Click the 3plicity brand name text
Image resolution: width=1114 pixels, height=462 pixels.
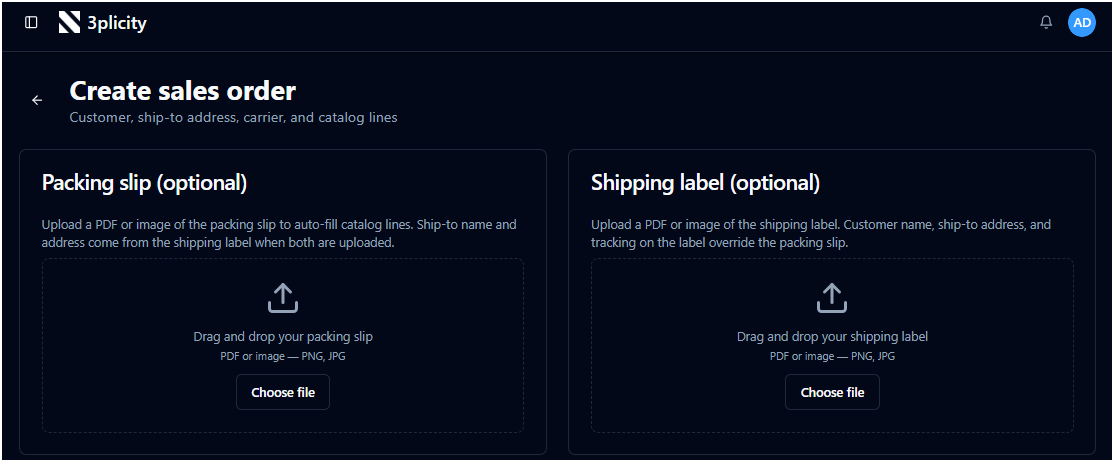pos(117,23)
